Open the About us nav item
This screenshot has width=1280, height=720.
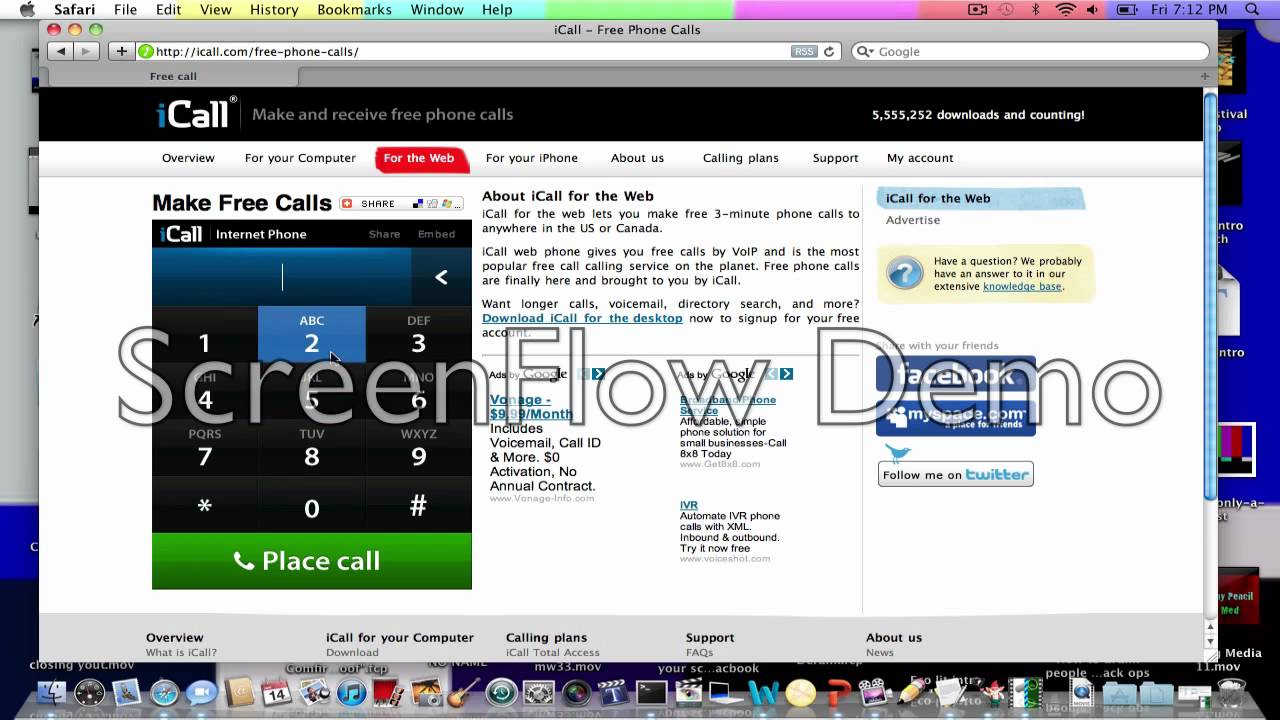(637, 158)
